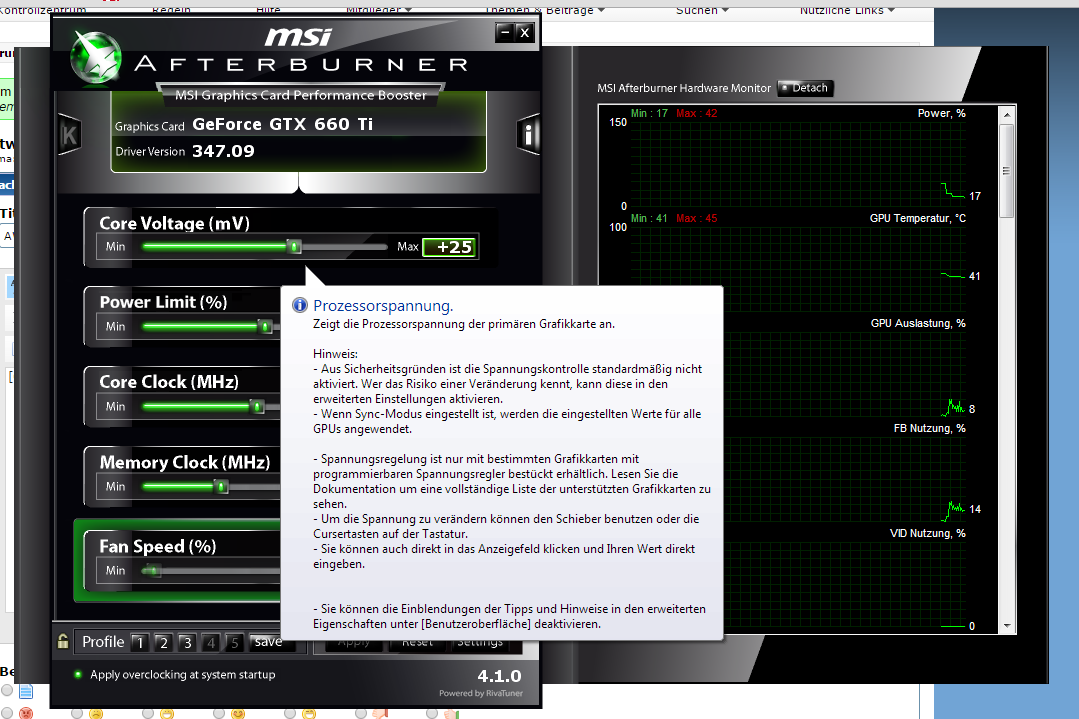Screen dimensions: 1079x719
Task: Open the Suchen dropdown in forum menu
Action: click(702, 9)
